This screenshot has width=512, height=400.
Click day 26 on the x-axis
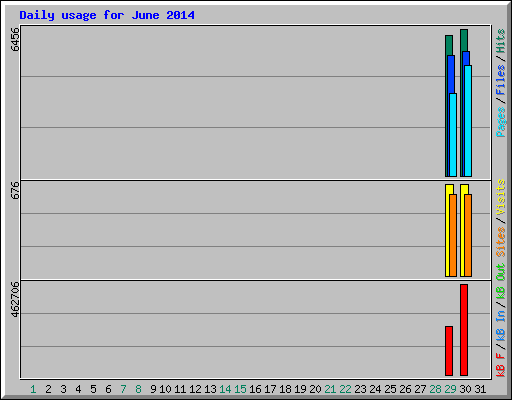(x=405, y=389)
